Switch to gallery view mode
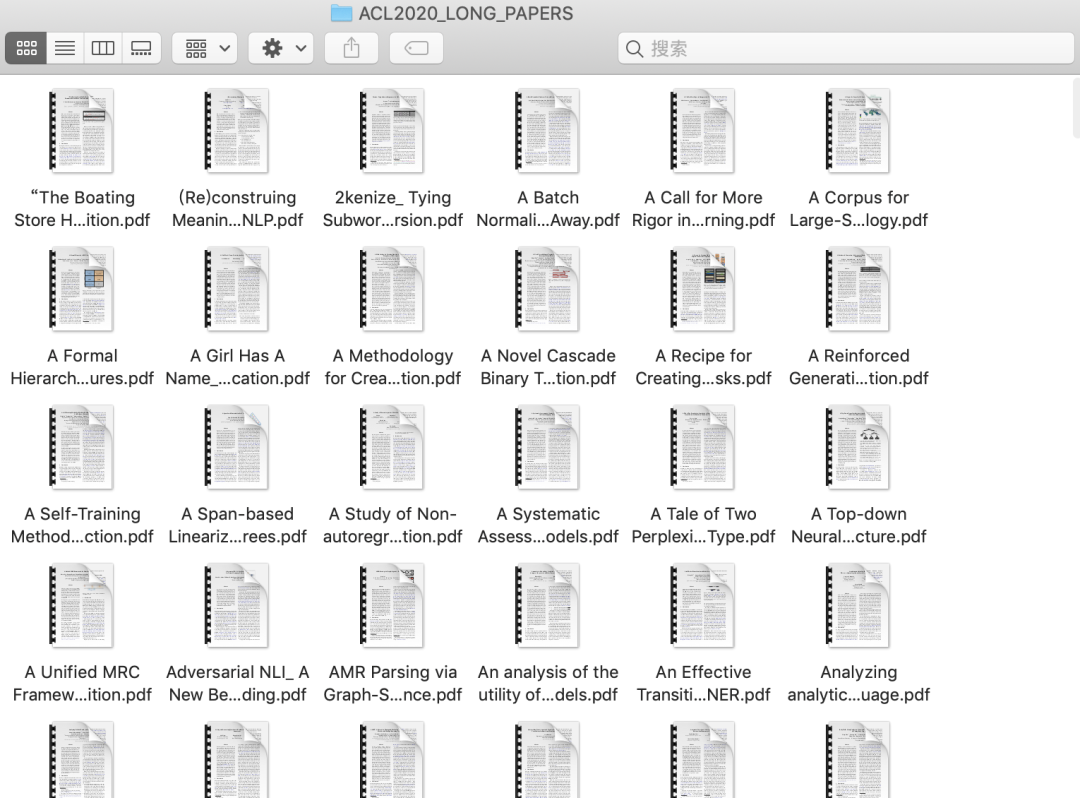1080x798 pixels. click(x=141, y=48)
